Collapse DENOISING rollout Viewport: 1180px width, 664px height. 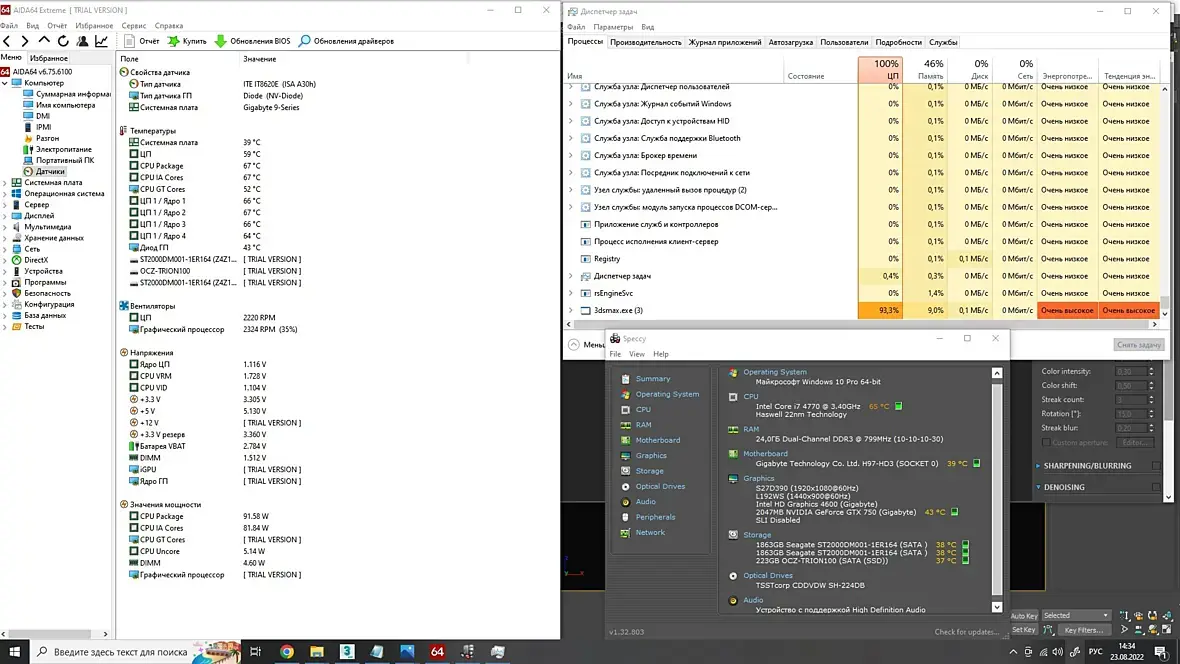point(1039,487)
